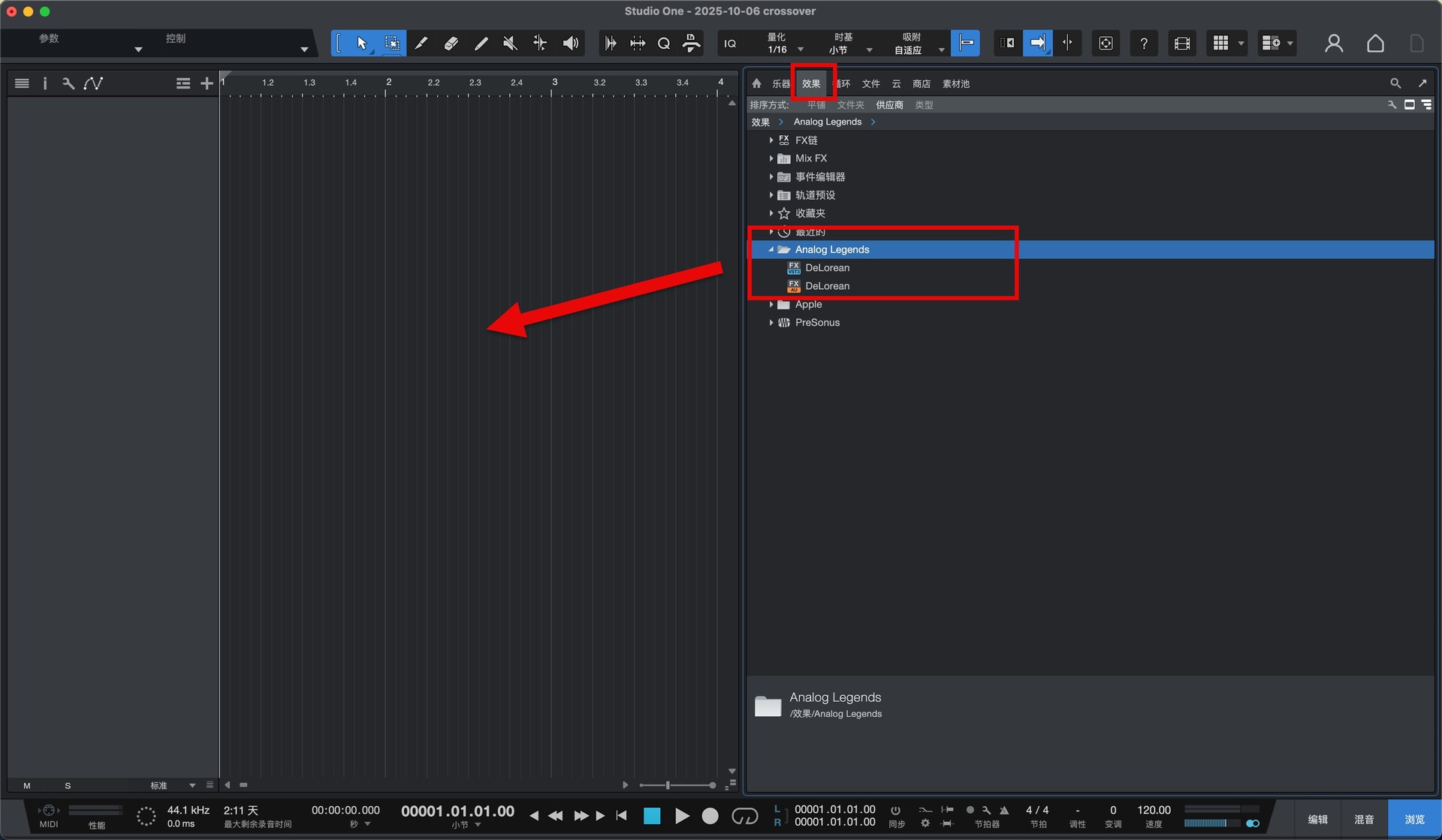Expand the PreSonus vendor folder
This screenshot has width=1442, height=840.
point(771,323)
